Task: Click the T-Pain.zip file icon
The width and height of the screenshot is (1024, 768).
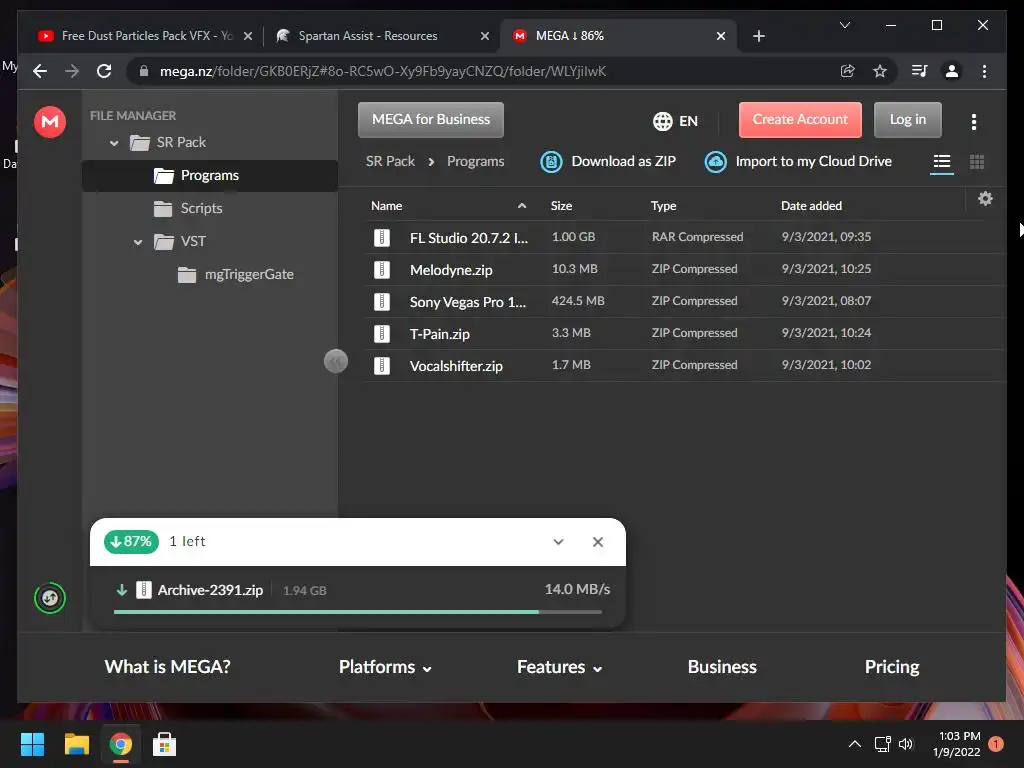Action: [382, 334]
